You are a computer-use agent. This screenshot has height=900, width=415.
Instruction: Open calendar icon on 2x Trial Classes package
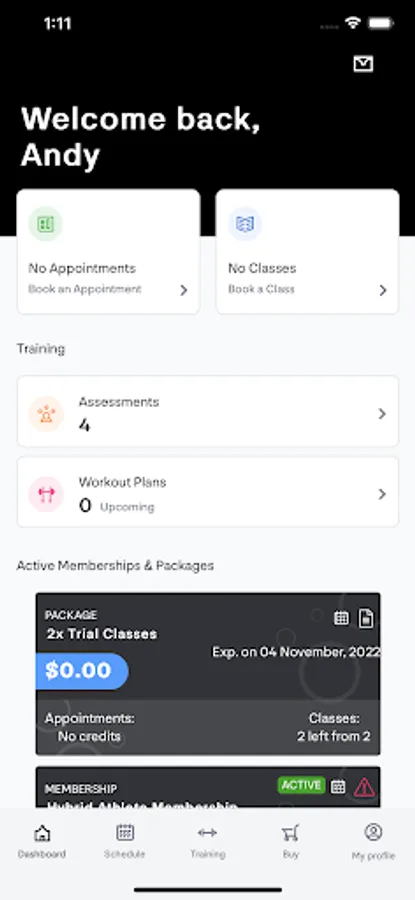pyautogui.click(x=342, y=618)
